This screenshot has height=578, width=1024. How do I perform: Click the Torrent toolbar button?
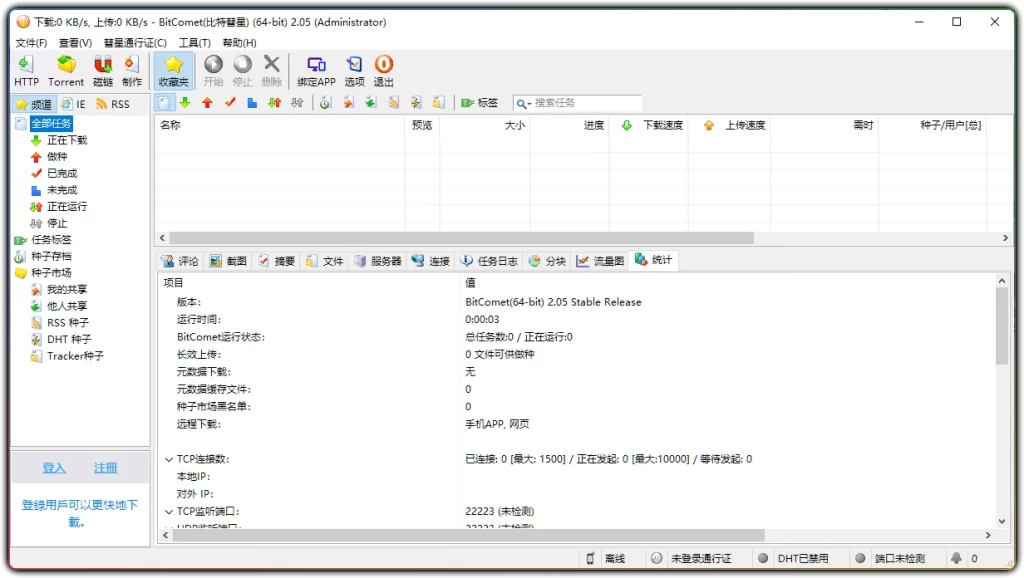tap(66, 71)
